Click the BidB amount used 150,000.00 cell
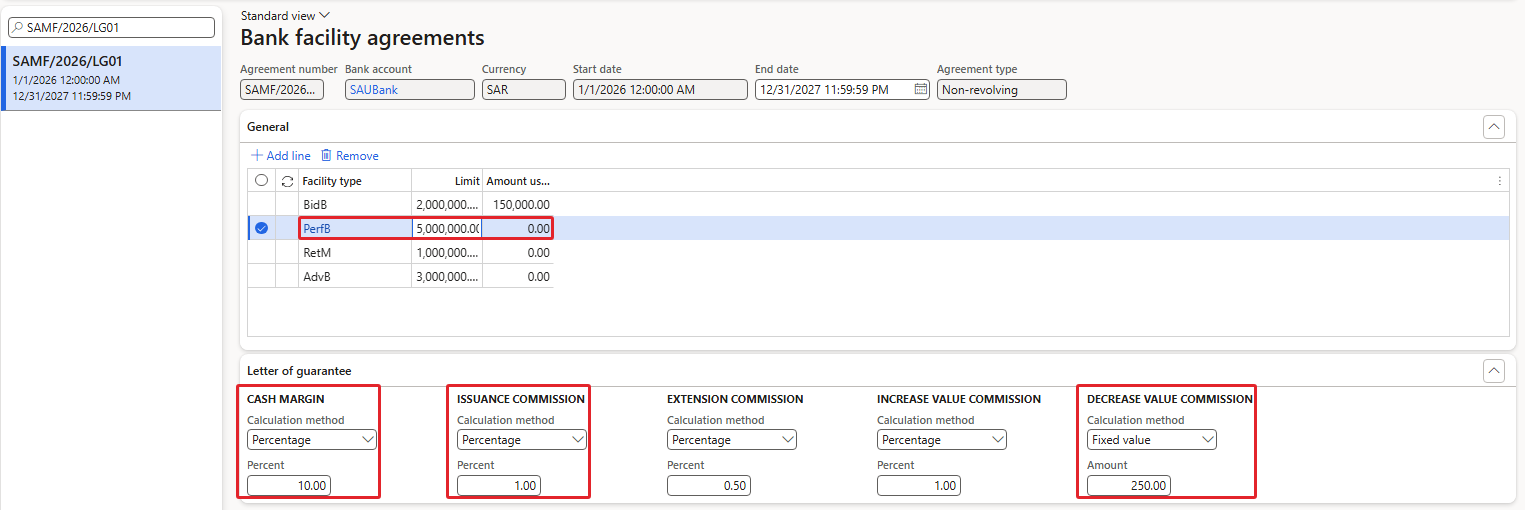The width and height of the screenshot is (1525, 510). pos(518,204)
